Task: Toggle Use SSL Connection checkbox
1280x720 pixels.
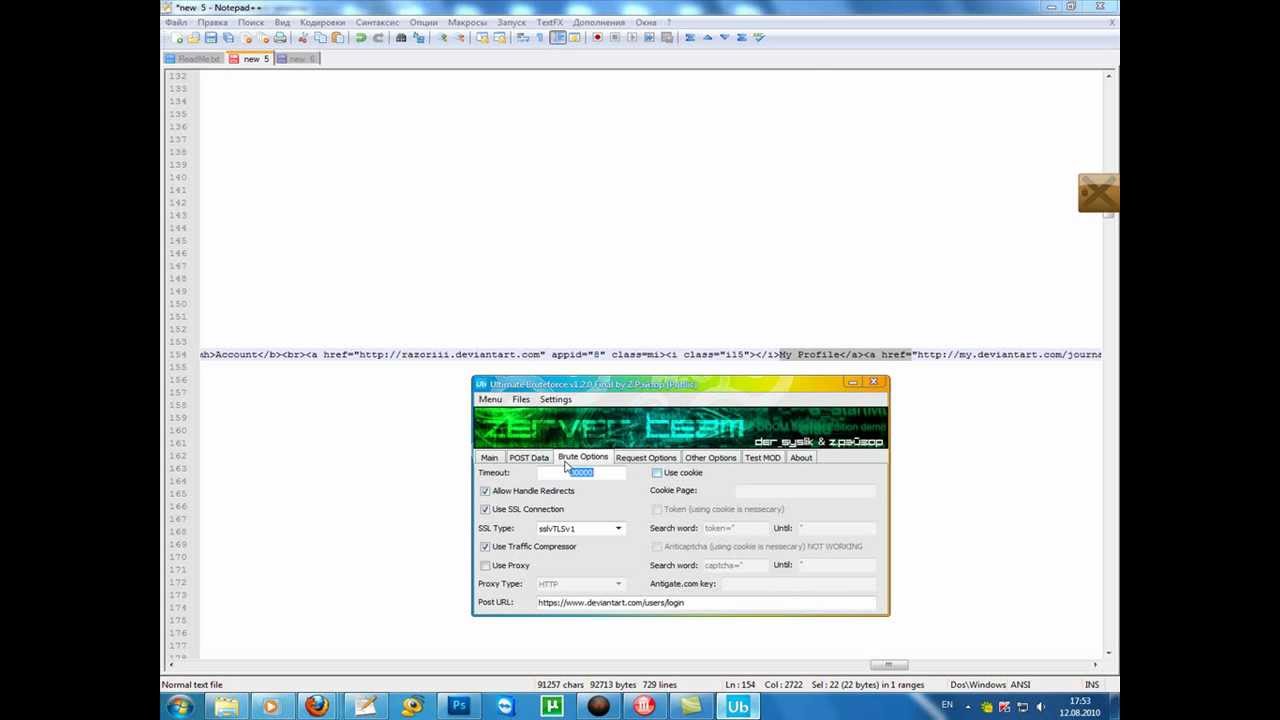Action: 485,509
